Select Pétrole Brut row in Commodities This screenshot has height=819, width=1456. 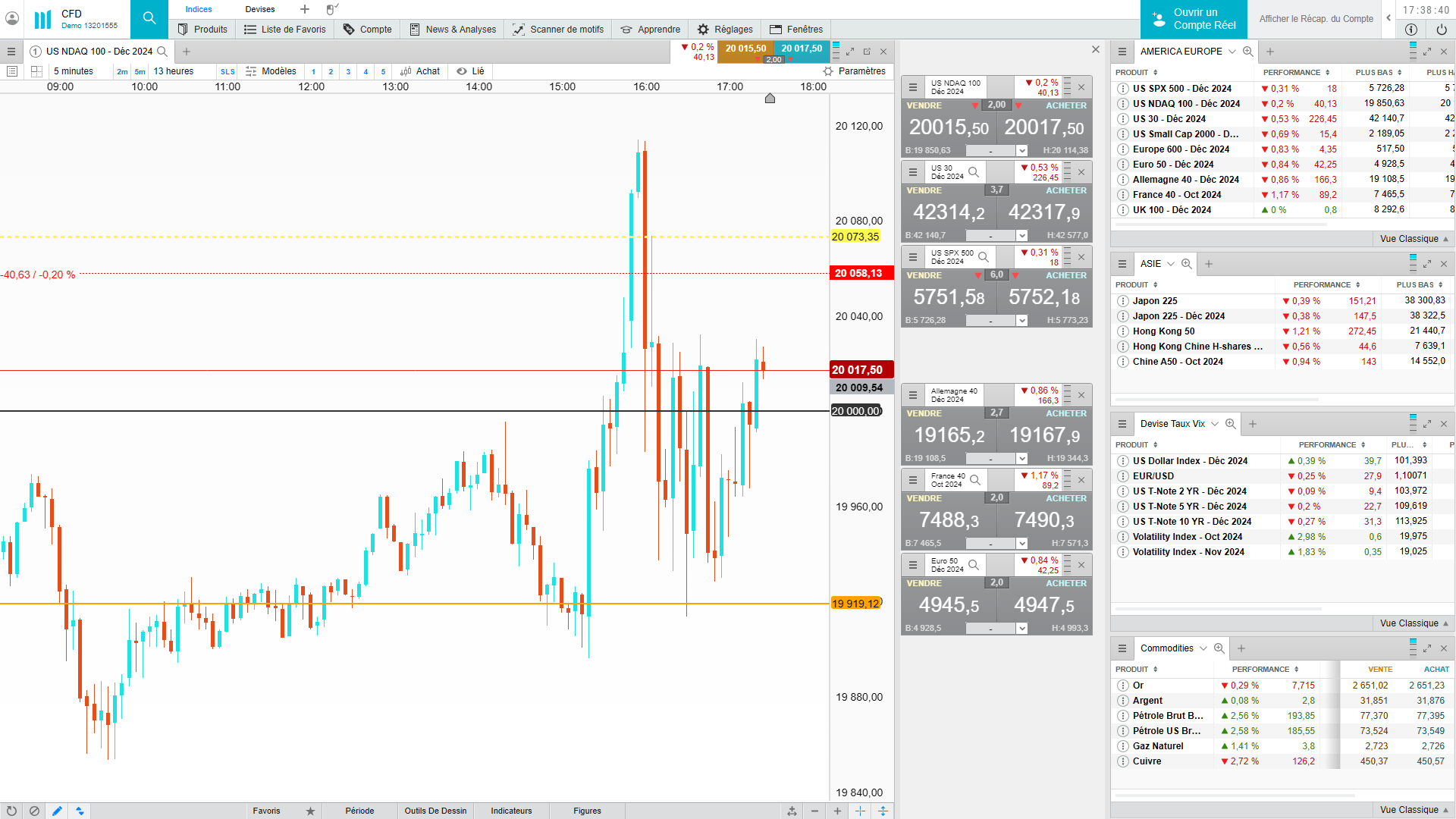click(x=1167, y=716)
